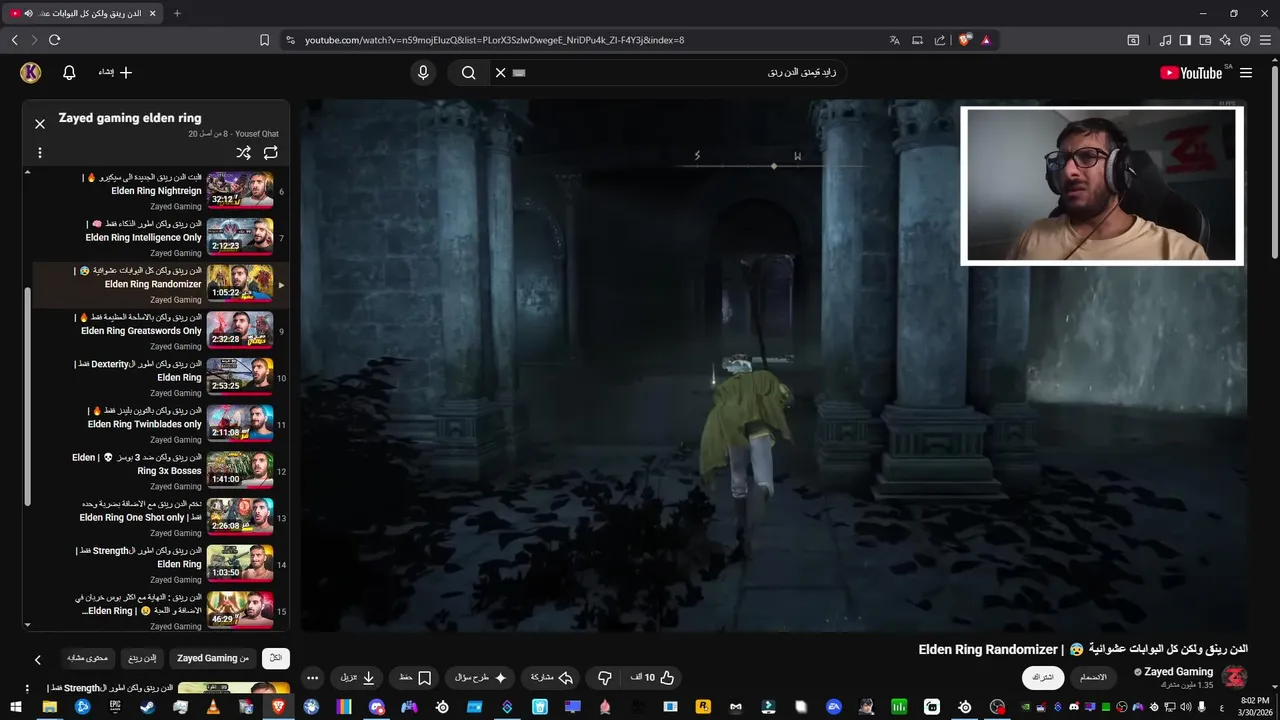Select the All (الكل) filter chip
Image resolution: width=1280 pixels, height=720 pixels.
[276, 658]
